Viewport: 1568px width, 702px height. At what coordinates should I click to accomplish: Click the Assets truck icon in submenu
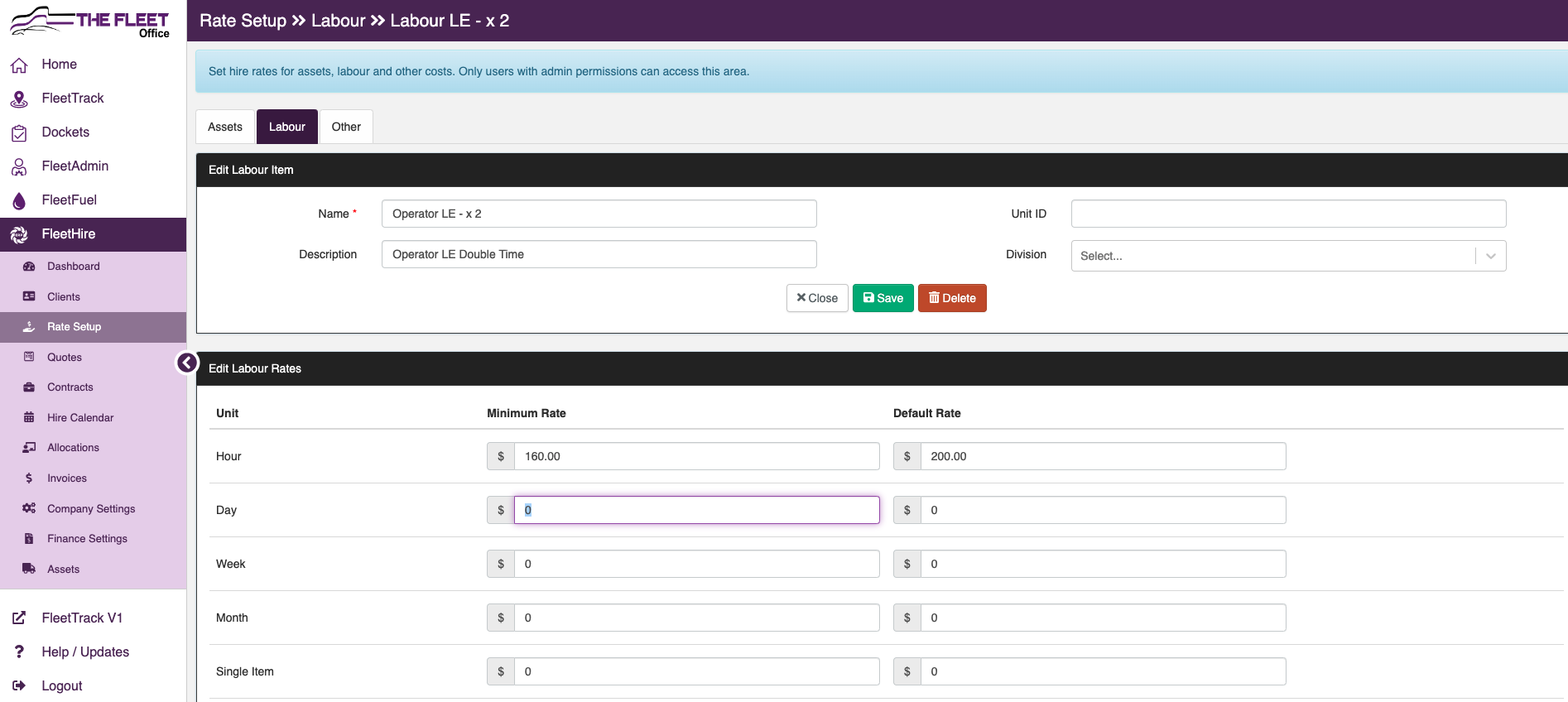pos(29,569)
